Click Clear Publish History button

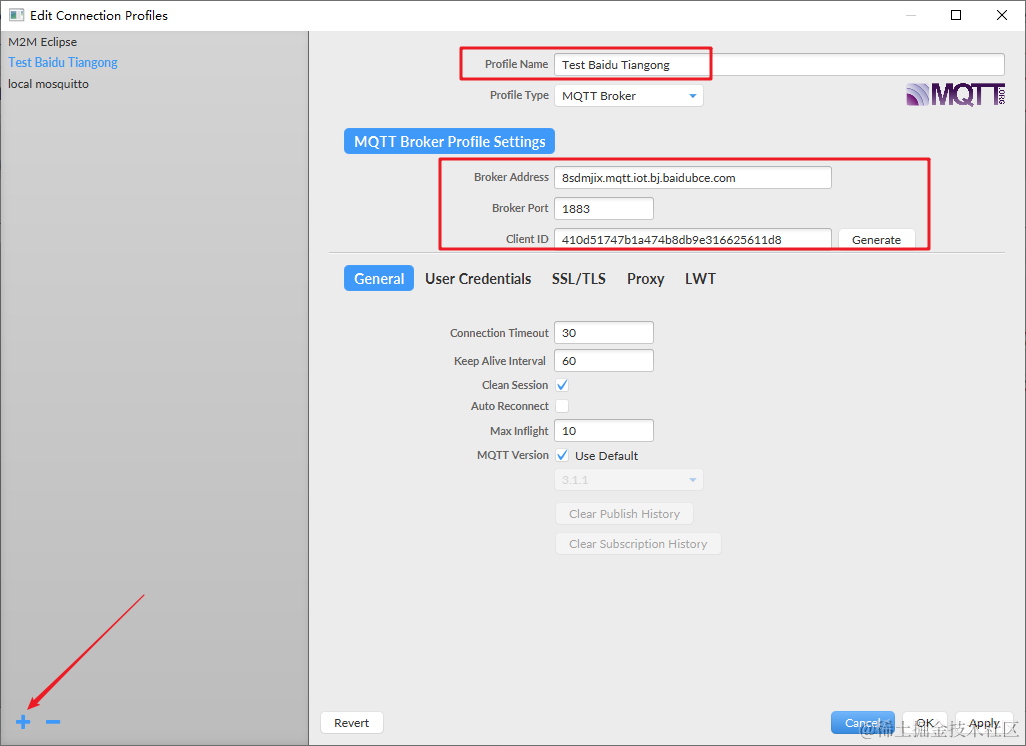coord(624,514)
